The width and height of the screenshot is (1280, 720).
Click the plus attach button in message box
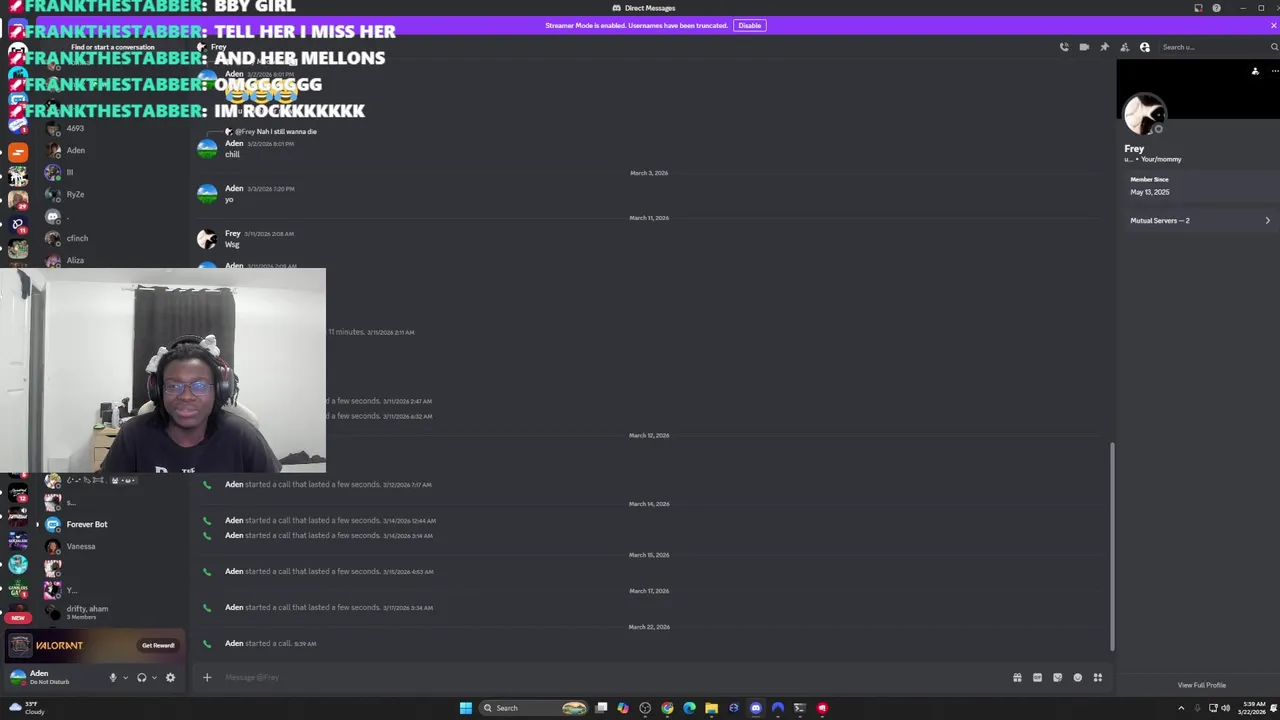click(x=207, y=677)
